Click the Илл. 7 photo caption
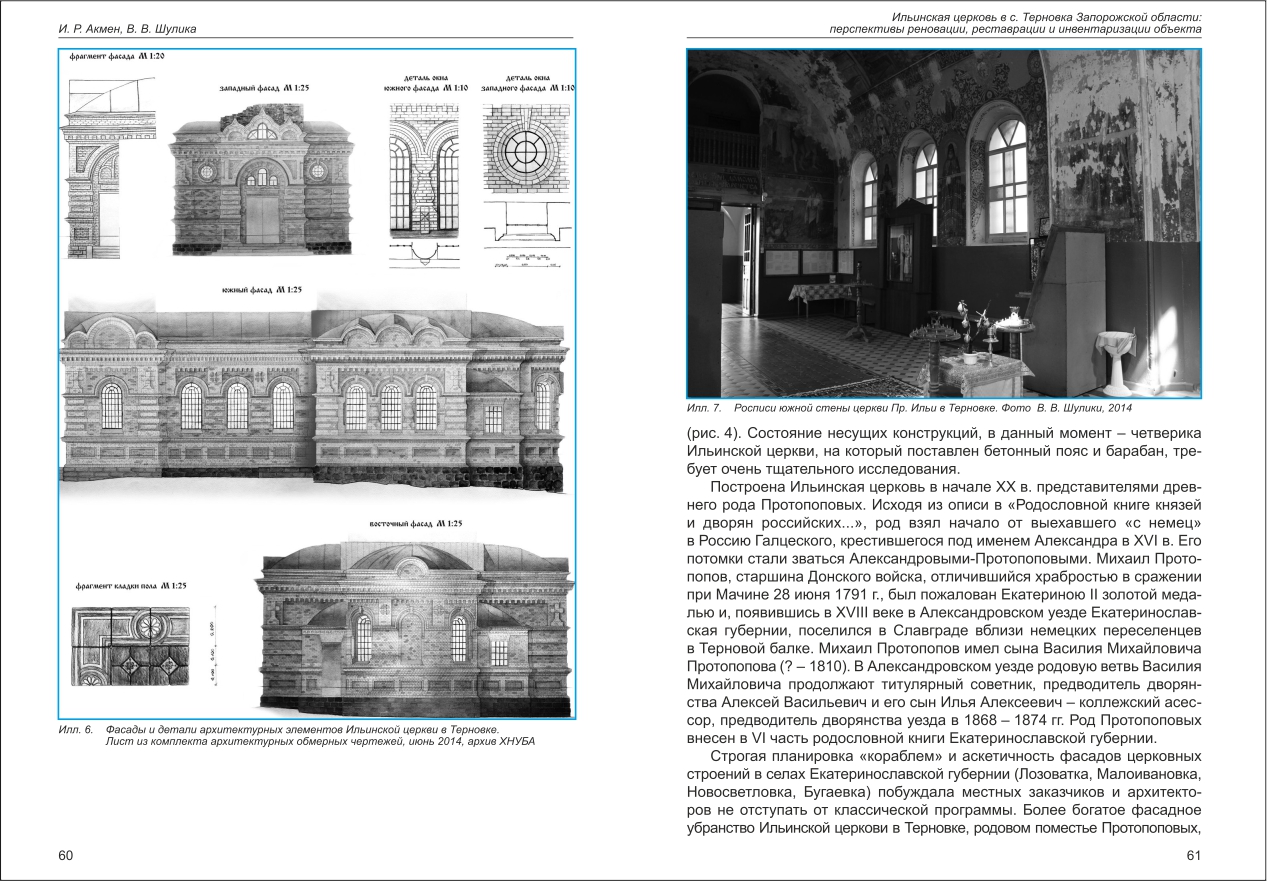Viewport: 1267px width, 881px height. (910, 409)
